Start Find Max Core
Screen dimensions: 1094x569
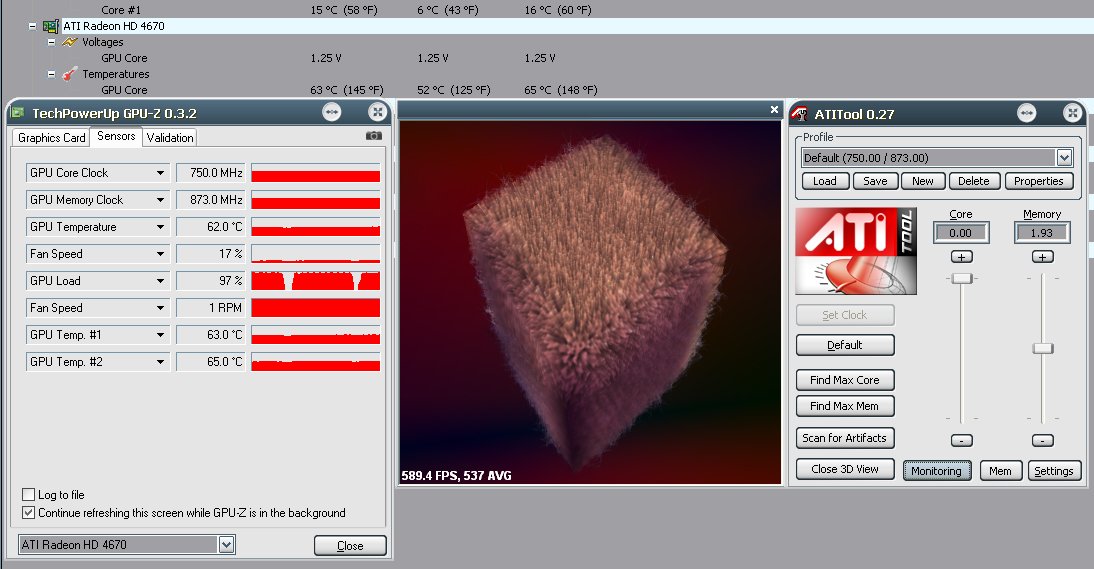[845, 380]
